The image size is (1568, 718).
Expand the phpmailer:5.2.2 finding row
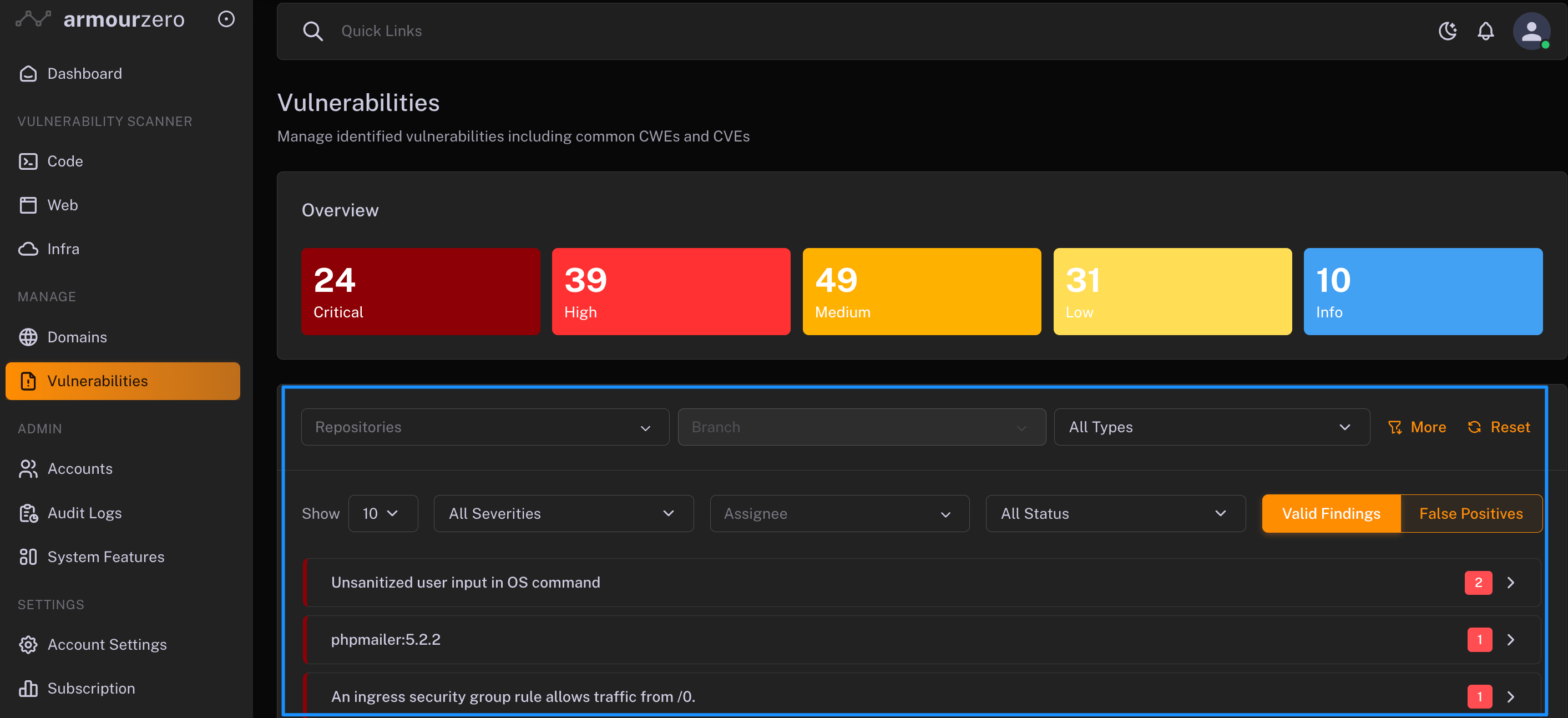click(1510, 640)
